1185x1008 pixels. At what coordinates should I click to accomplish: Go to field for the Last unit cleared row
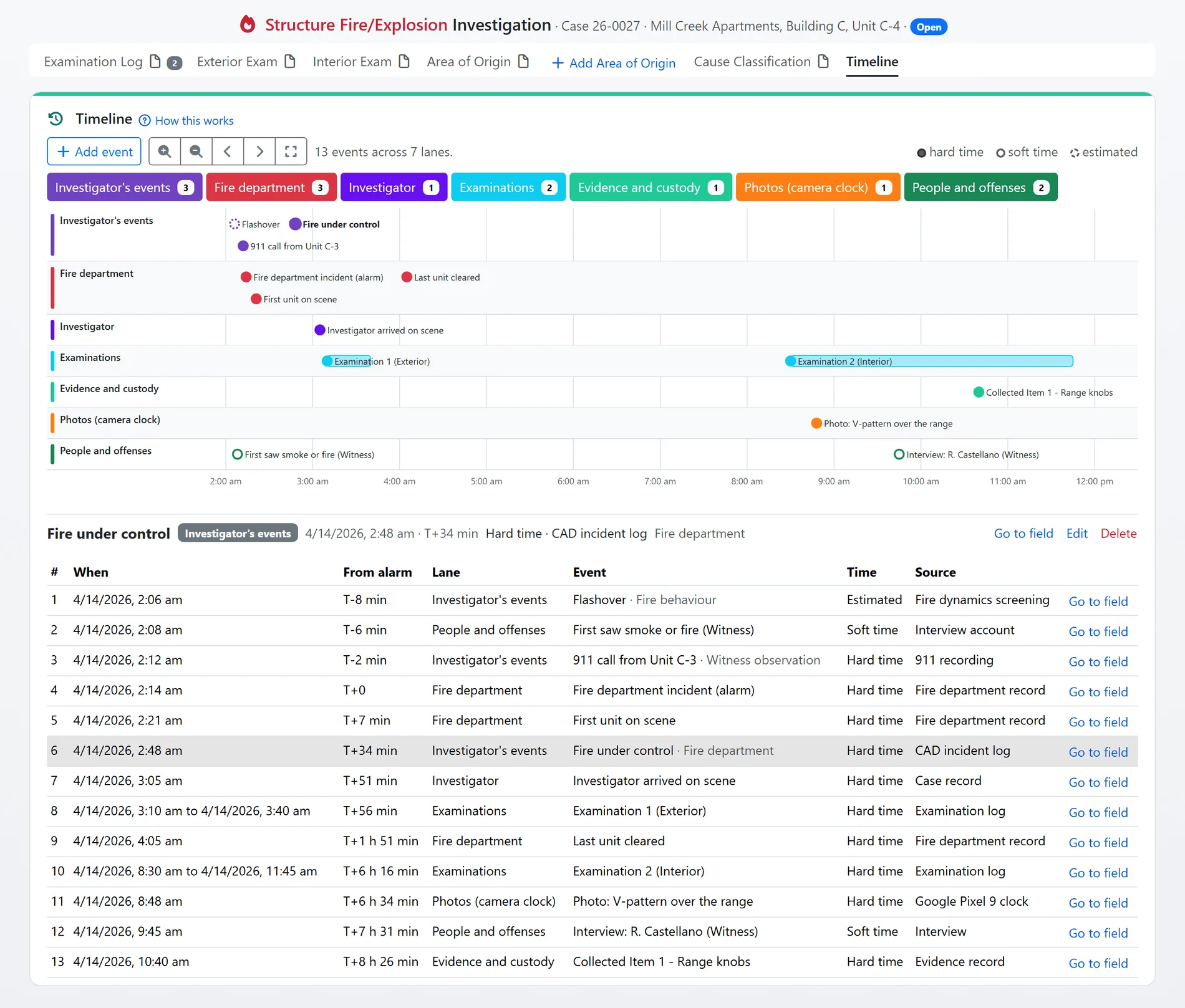(1098, 843)
